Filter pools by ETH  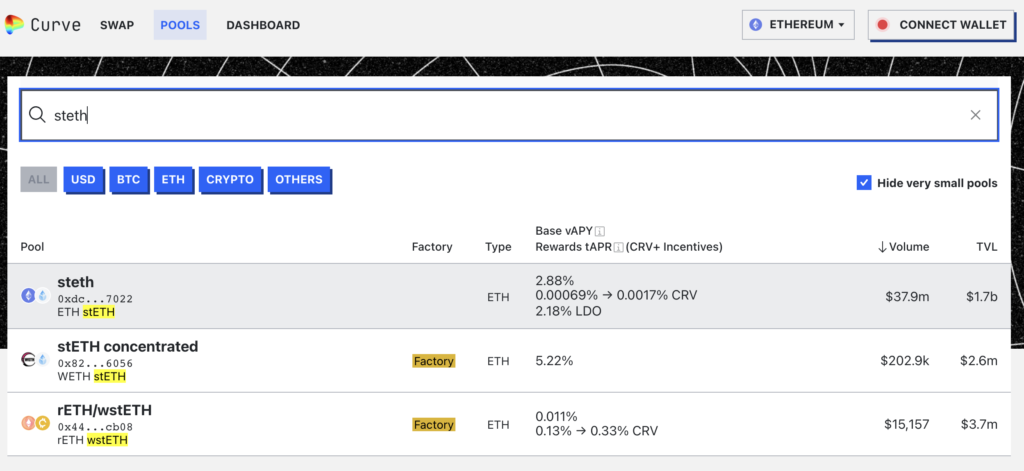tap(173, 180)
